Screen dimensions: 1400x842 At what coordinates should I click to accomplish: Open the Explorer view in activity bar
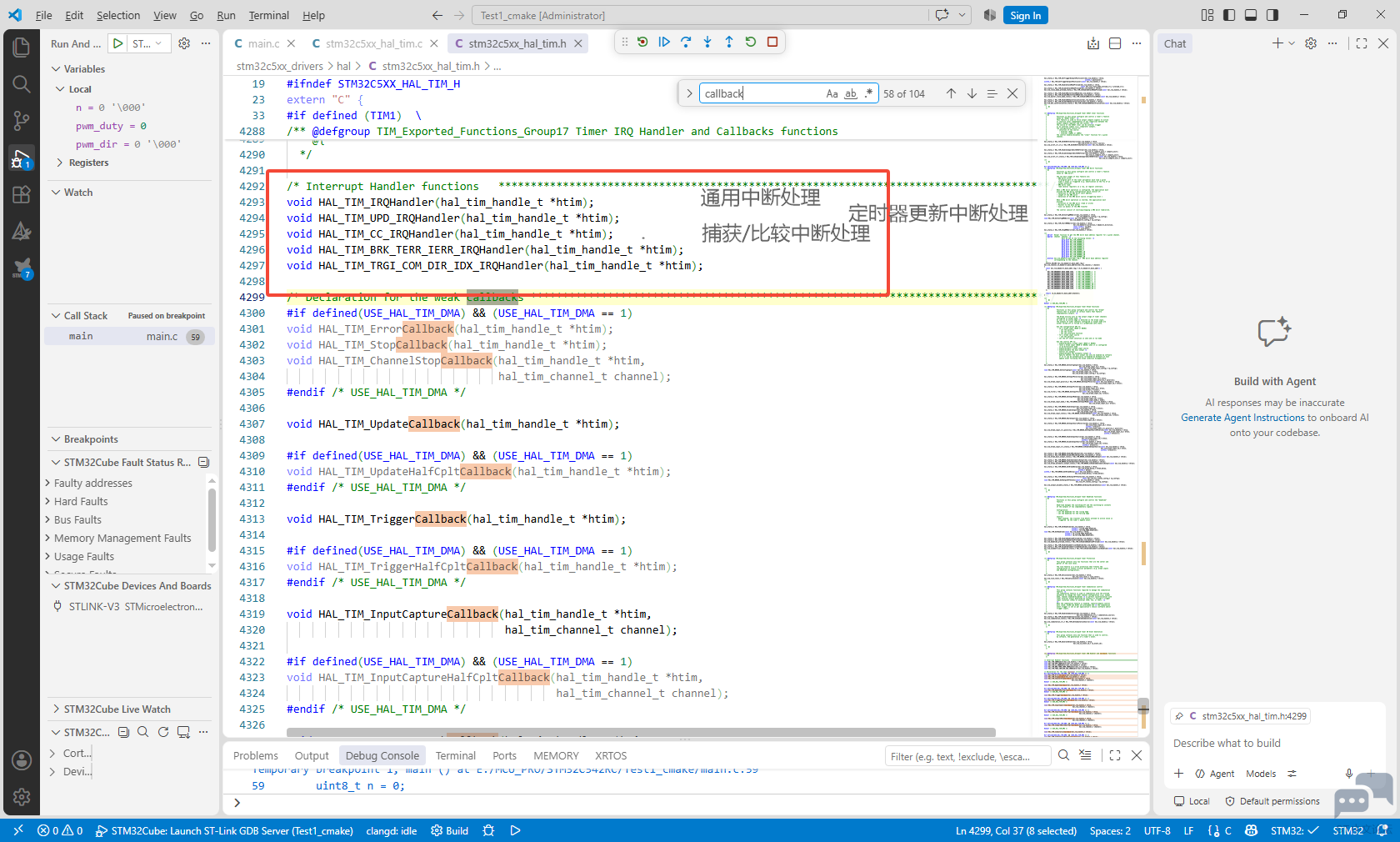[22, 48]
